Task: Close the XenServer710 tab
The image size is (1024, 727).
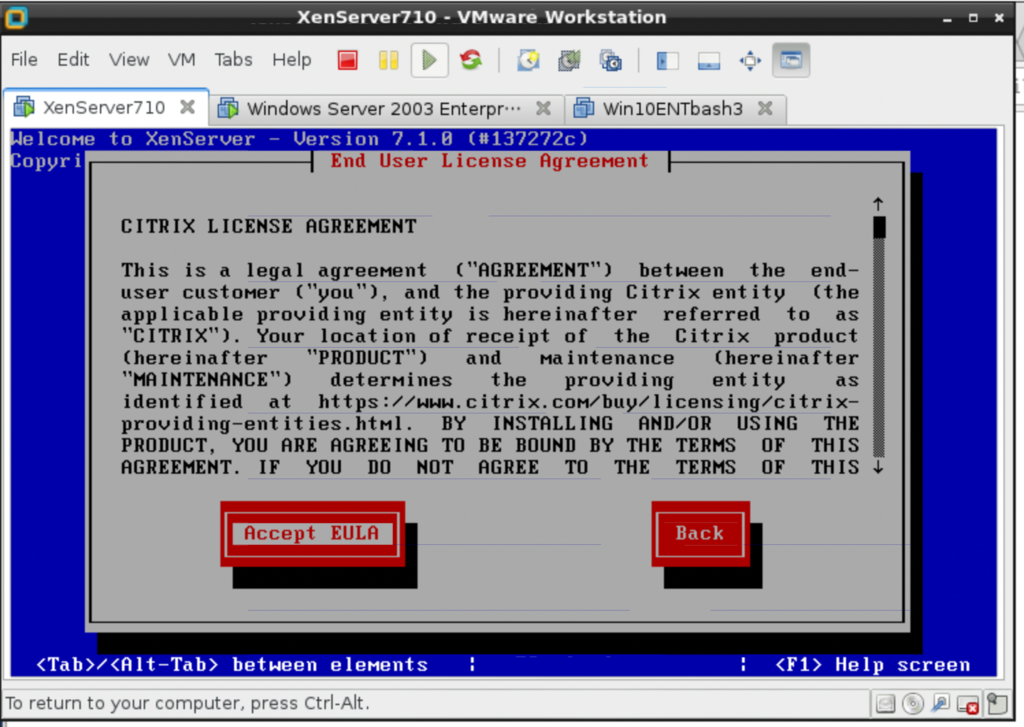Action: pyautogui.click(x=187, y=106)
